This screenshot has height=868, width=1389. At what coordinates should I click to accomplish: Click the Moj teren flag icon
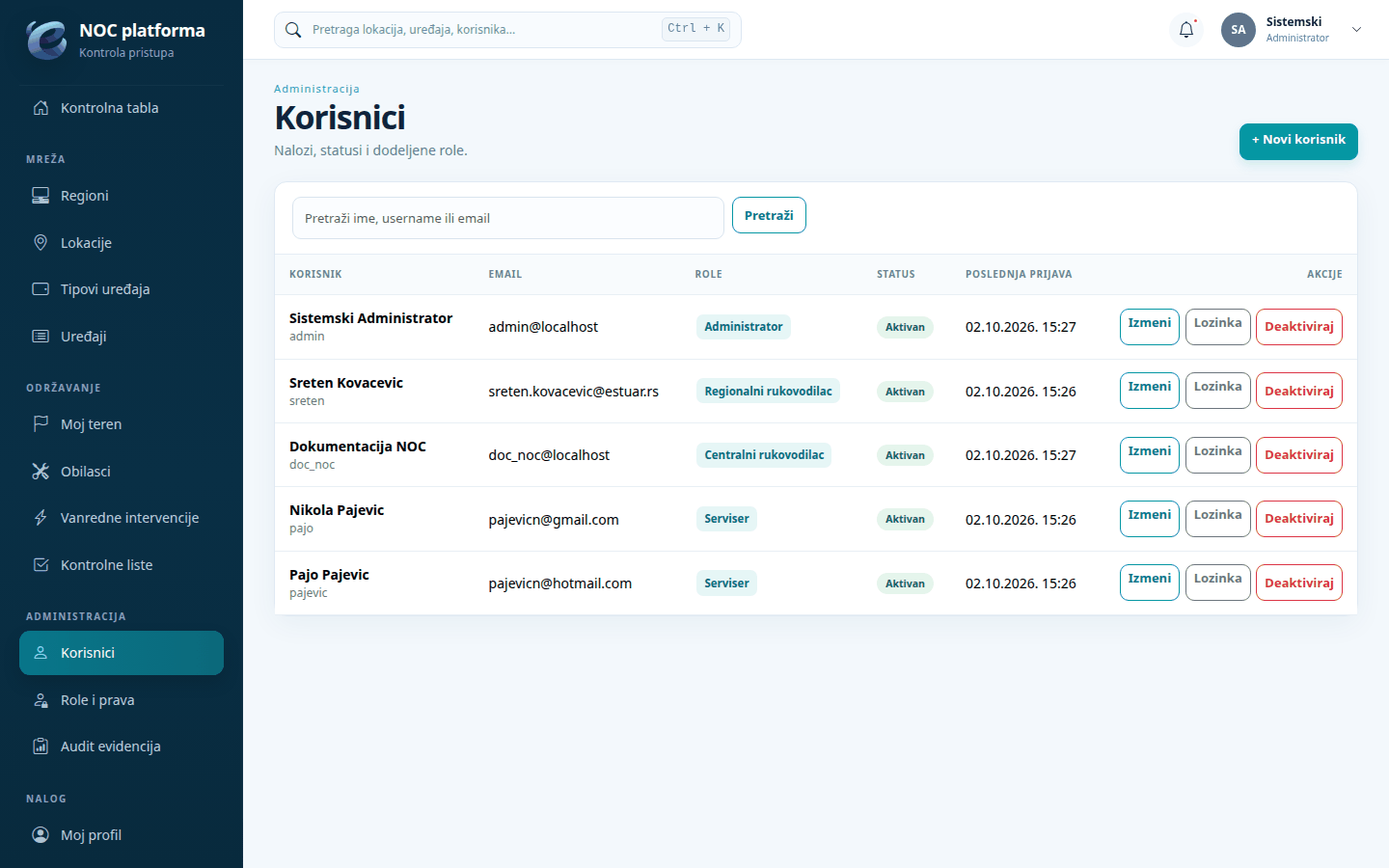click(x=41, y=424)
